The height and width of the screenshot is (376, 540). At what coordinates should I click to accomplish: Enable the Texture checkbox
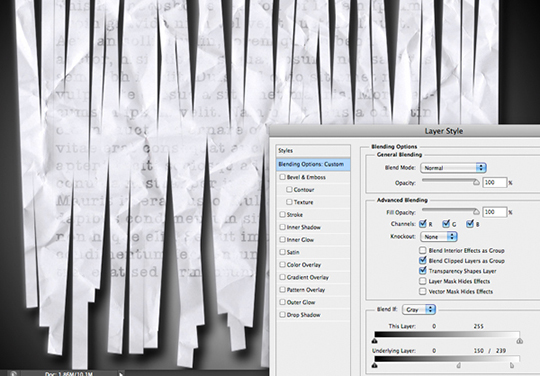pos(289,202)
